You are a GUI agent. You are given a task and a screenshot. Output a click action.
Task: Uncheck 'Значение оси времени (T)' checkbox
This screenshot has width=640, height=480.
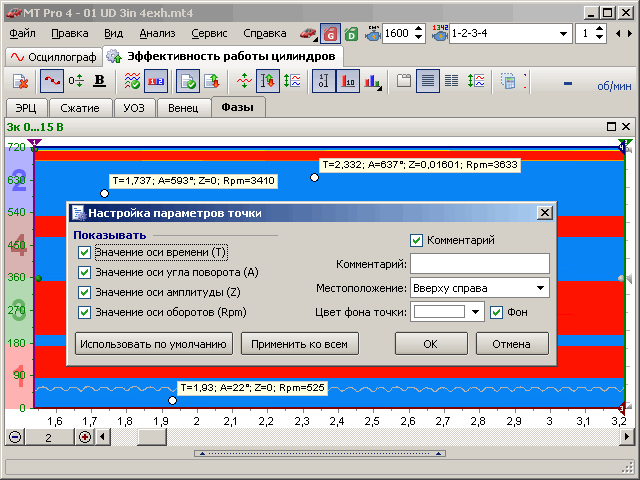pos(85,253)
